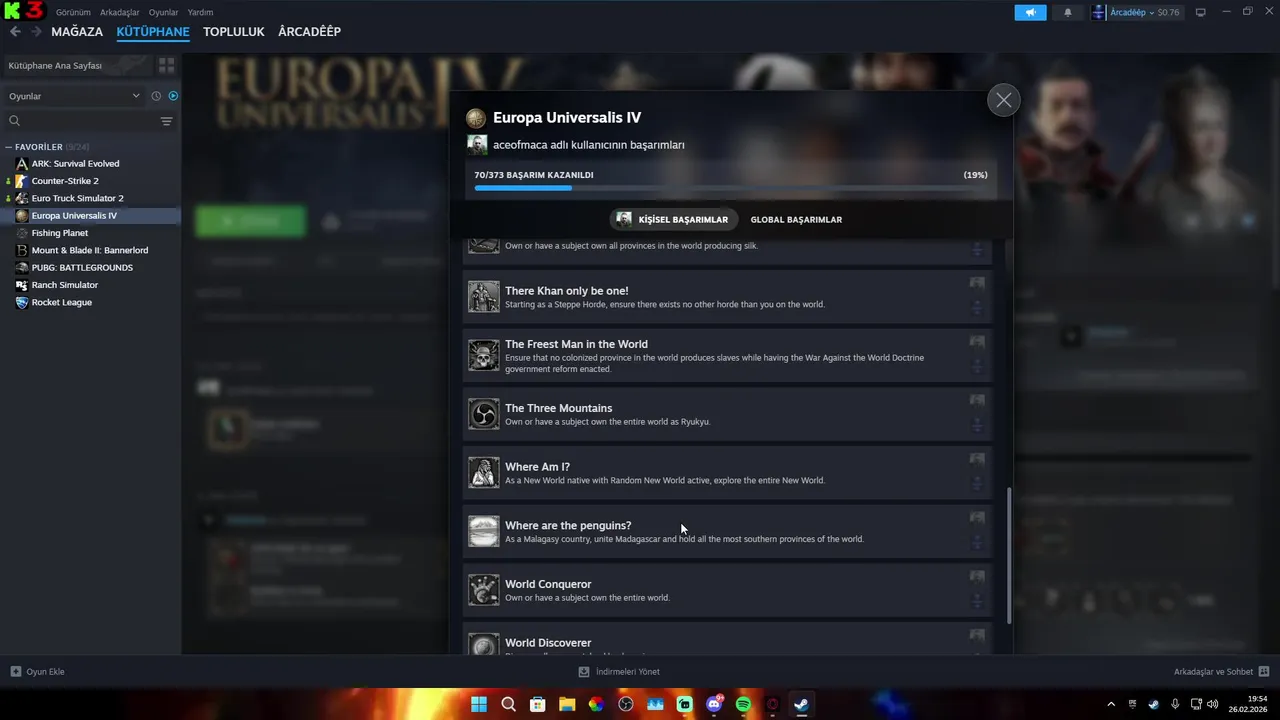Open advanced filter options icon
The width and height of the screenshot is (1280, 720).
167,121
